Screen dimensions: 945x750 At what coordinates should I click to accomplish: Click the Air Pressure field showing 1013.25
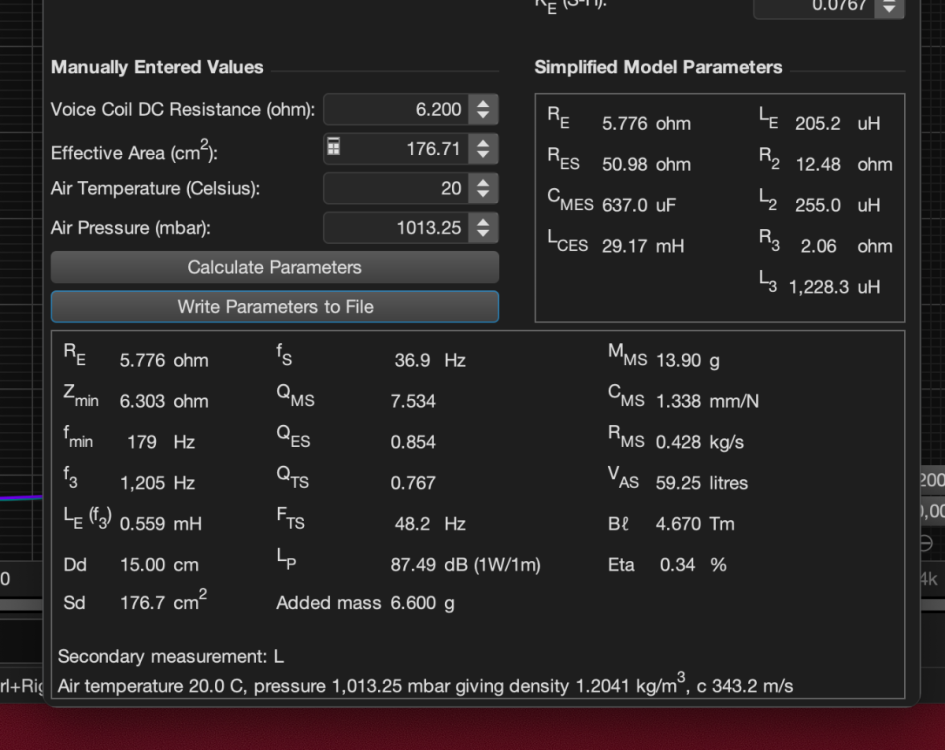coord(397,228)
